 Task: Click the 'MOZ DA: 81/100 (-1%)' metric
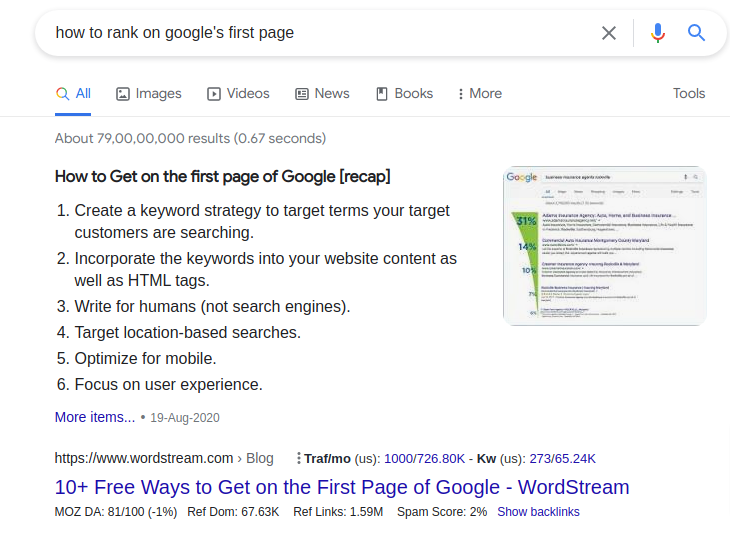coord(116,512)
